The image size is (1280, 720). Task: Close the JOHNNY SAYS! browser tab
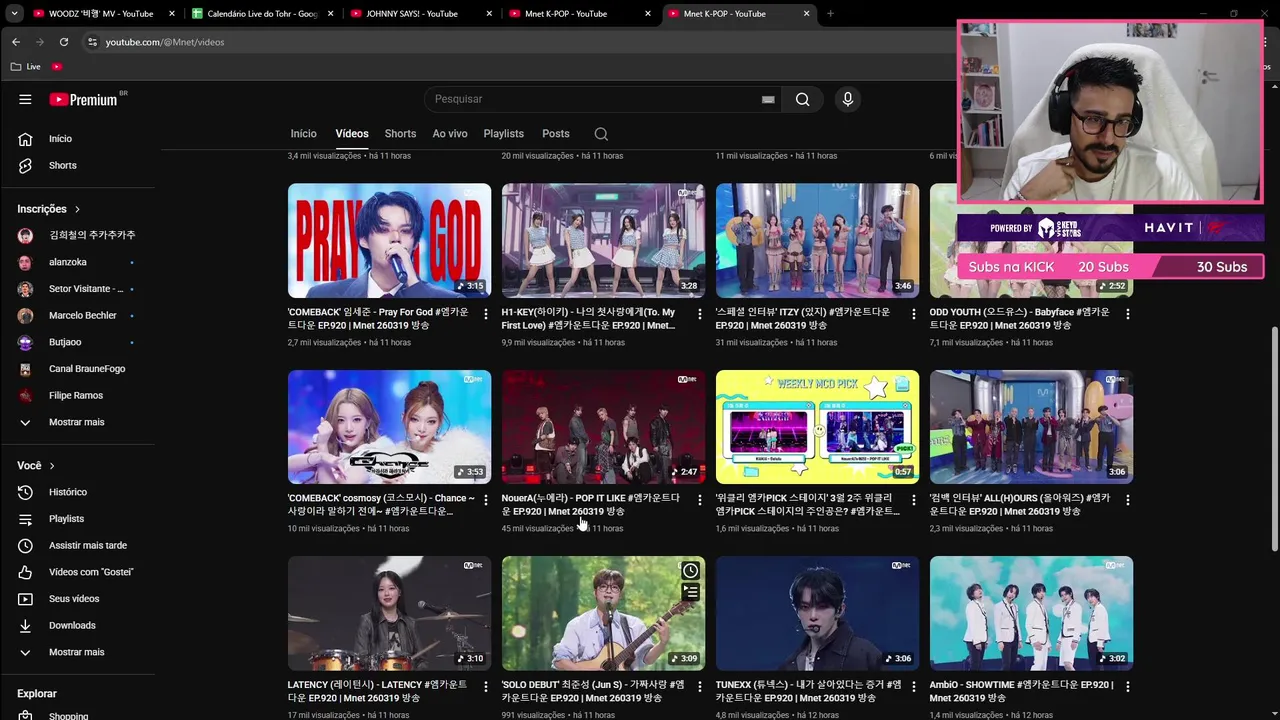point(489,14)
